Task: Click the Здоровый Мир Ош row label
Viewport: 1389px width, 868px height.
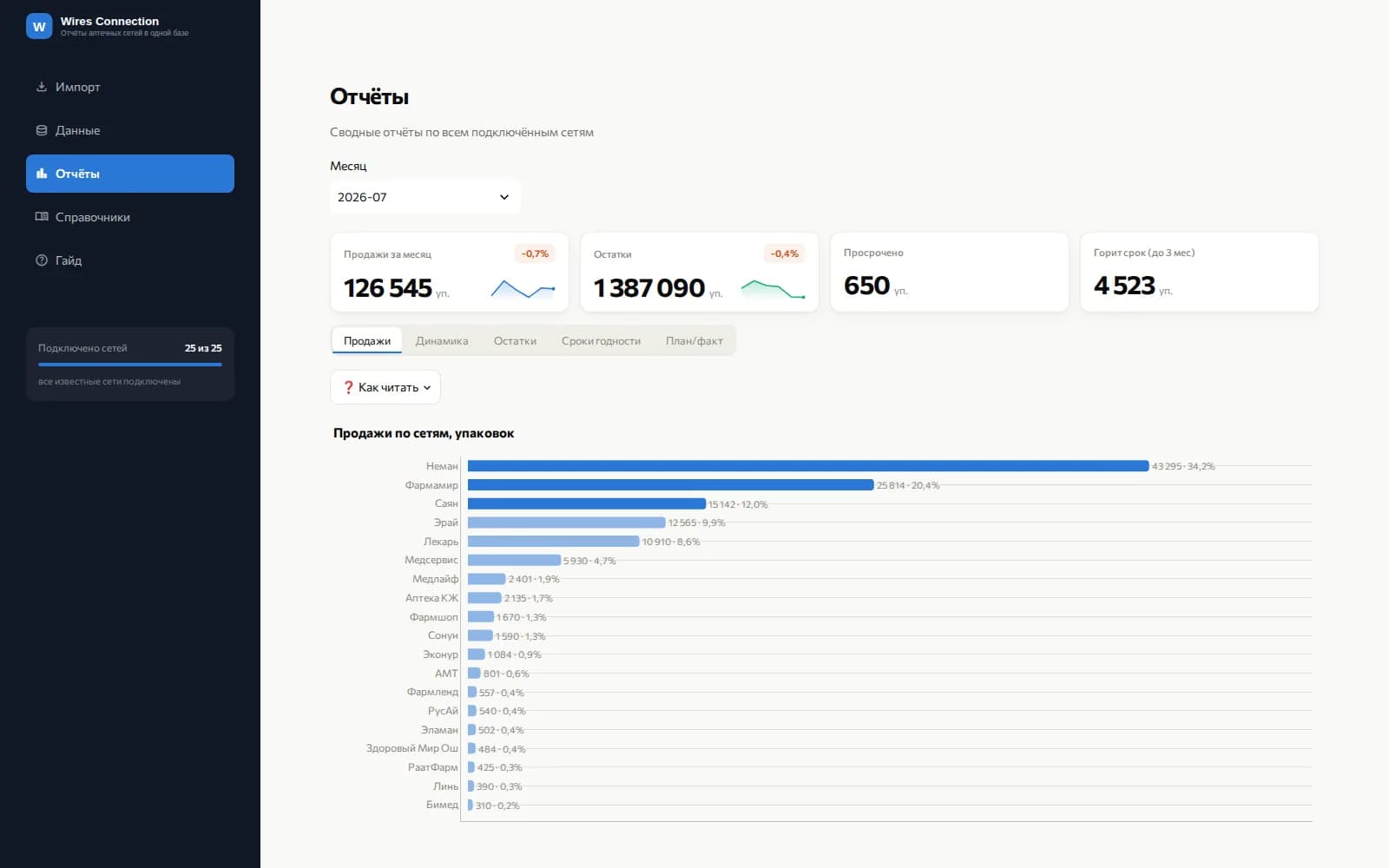Action: pos(412,748)
